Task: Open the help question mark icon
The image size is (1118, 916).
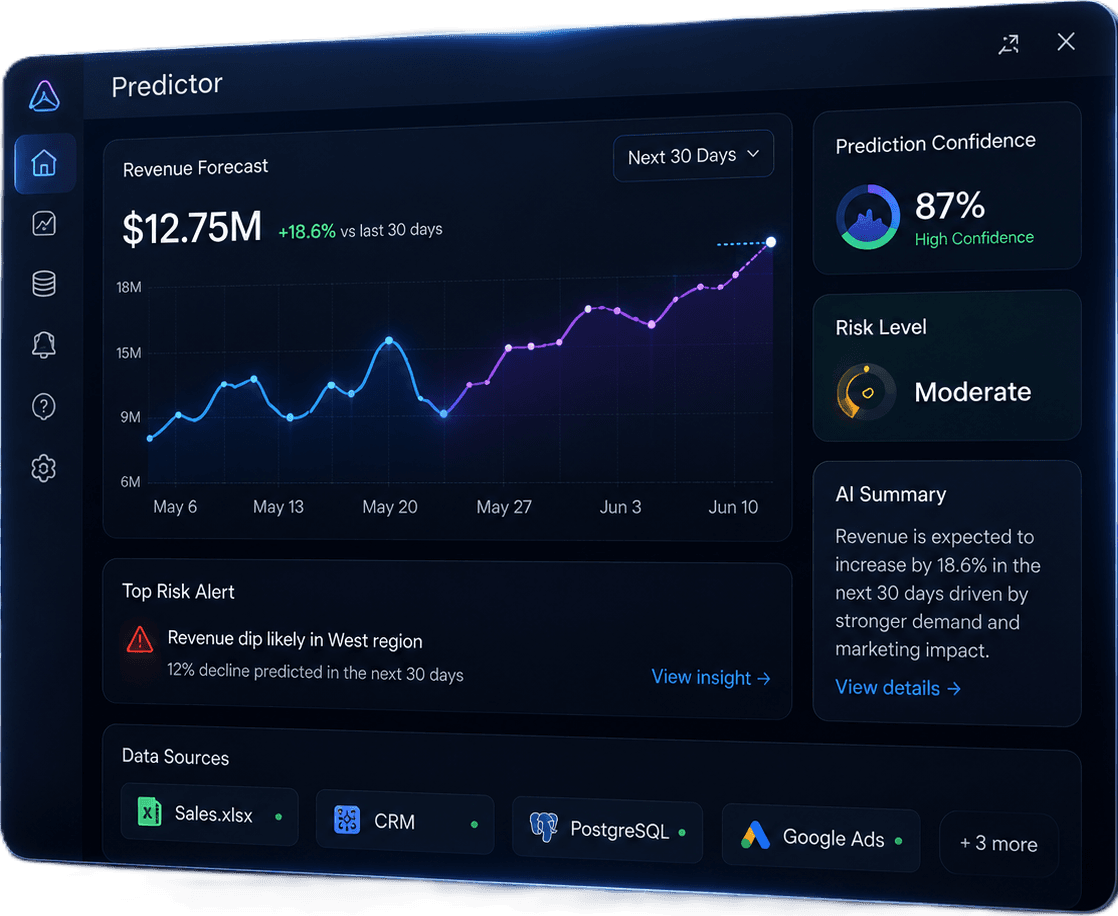Action: [x=44, y=406]
